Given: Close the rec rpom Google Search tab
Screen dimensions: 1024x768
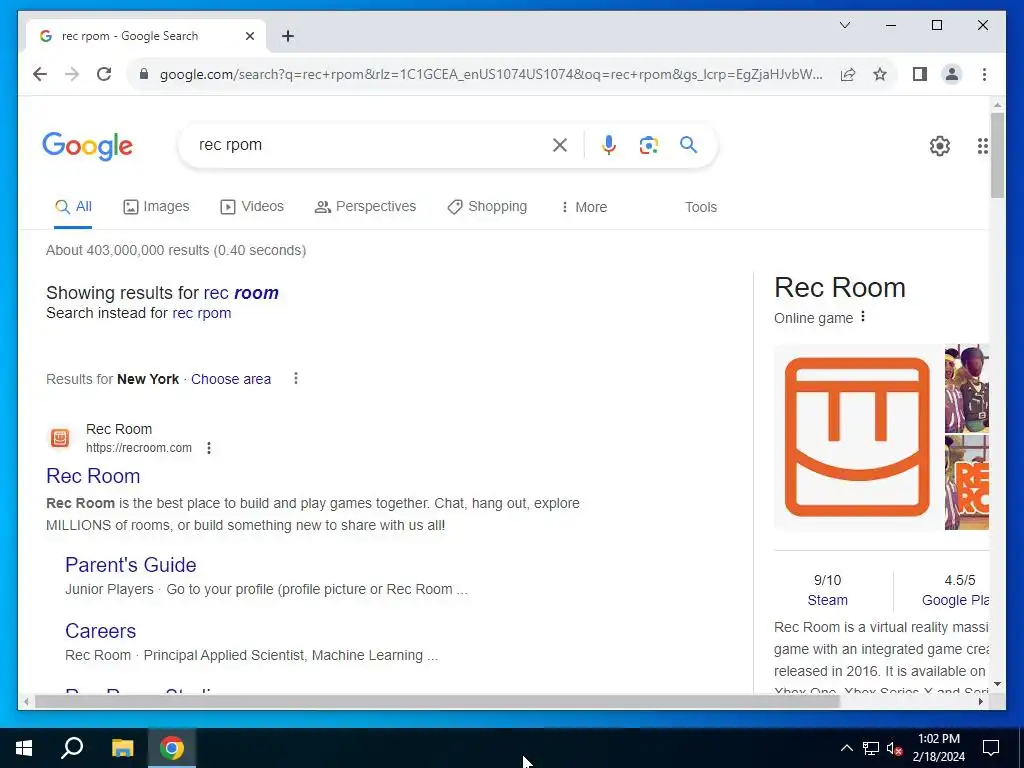Looking at the screenshot, I should coord(249,36).
